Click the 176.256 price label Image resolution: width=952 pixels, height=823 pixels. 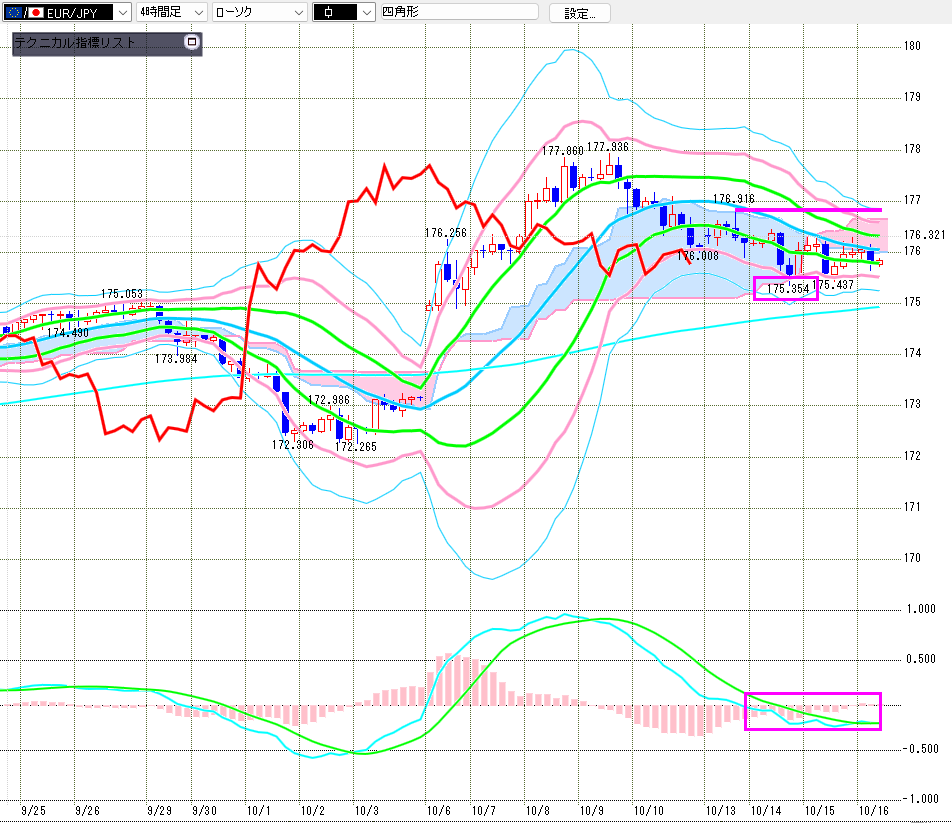(x=445, y=233)
